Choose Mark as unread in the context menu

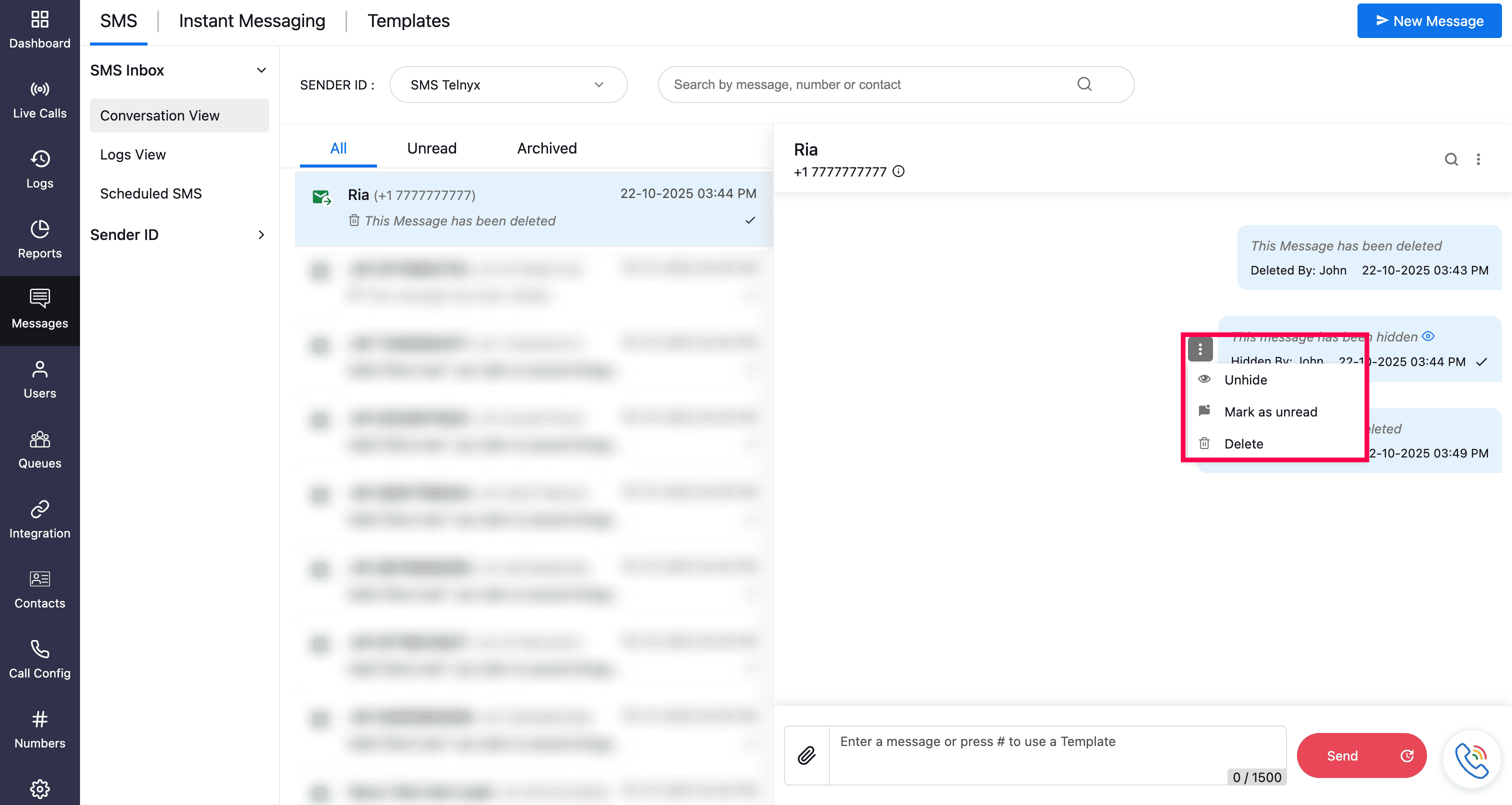1270,411
